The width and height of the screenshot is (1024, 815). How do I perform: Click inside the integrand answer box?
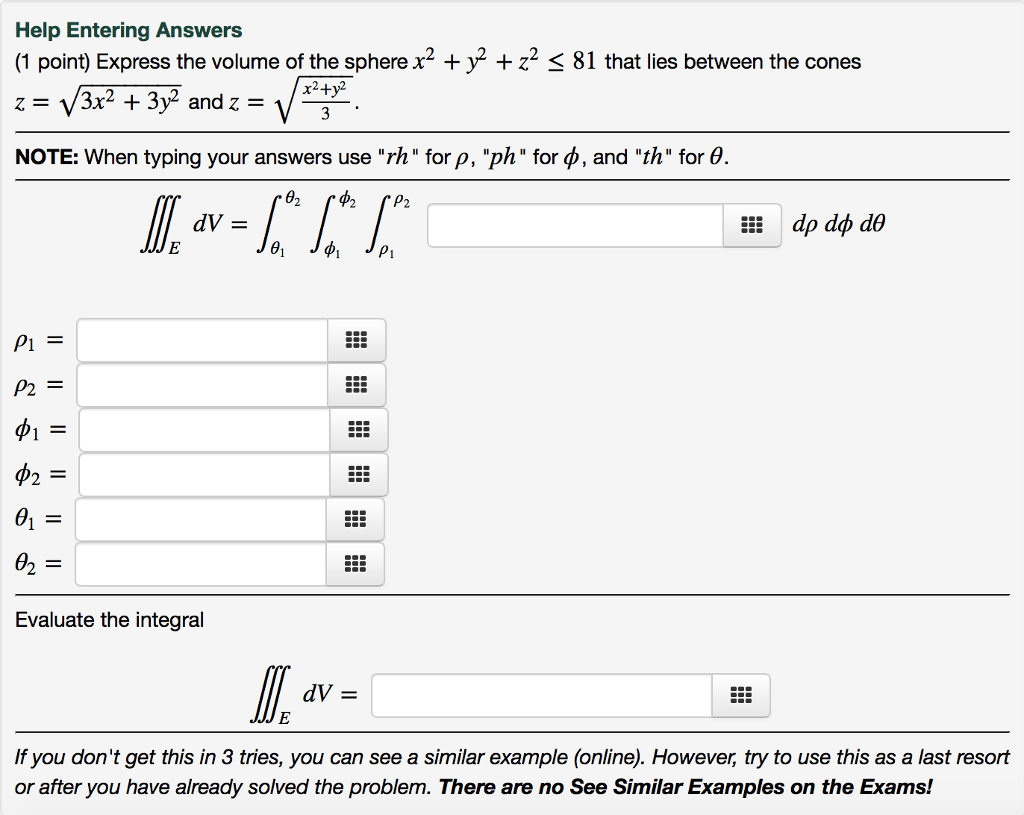coord(575,225)
